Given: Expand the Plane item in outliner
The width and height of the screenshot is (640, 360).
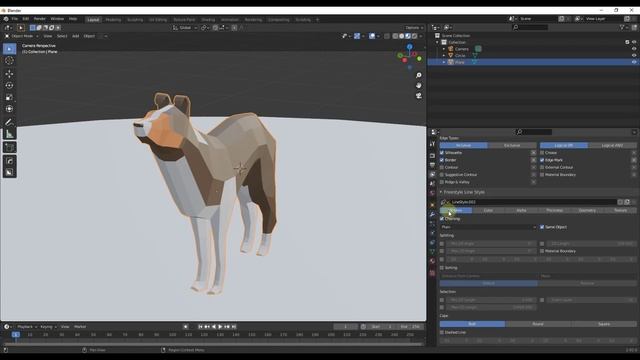Looking at the screenshot, I should click(444, 62).
